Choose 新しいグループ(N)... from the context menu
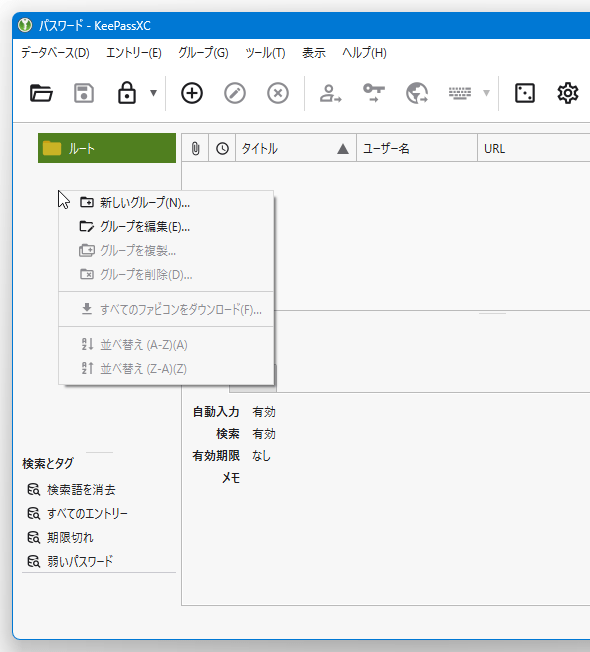Viewport: 590px width, 652px height. (166, 203)
